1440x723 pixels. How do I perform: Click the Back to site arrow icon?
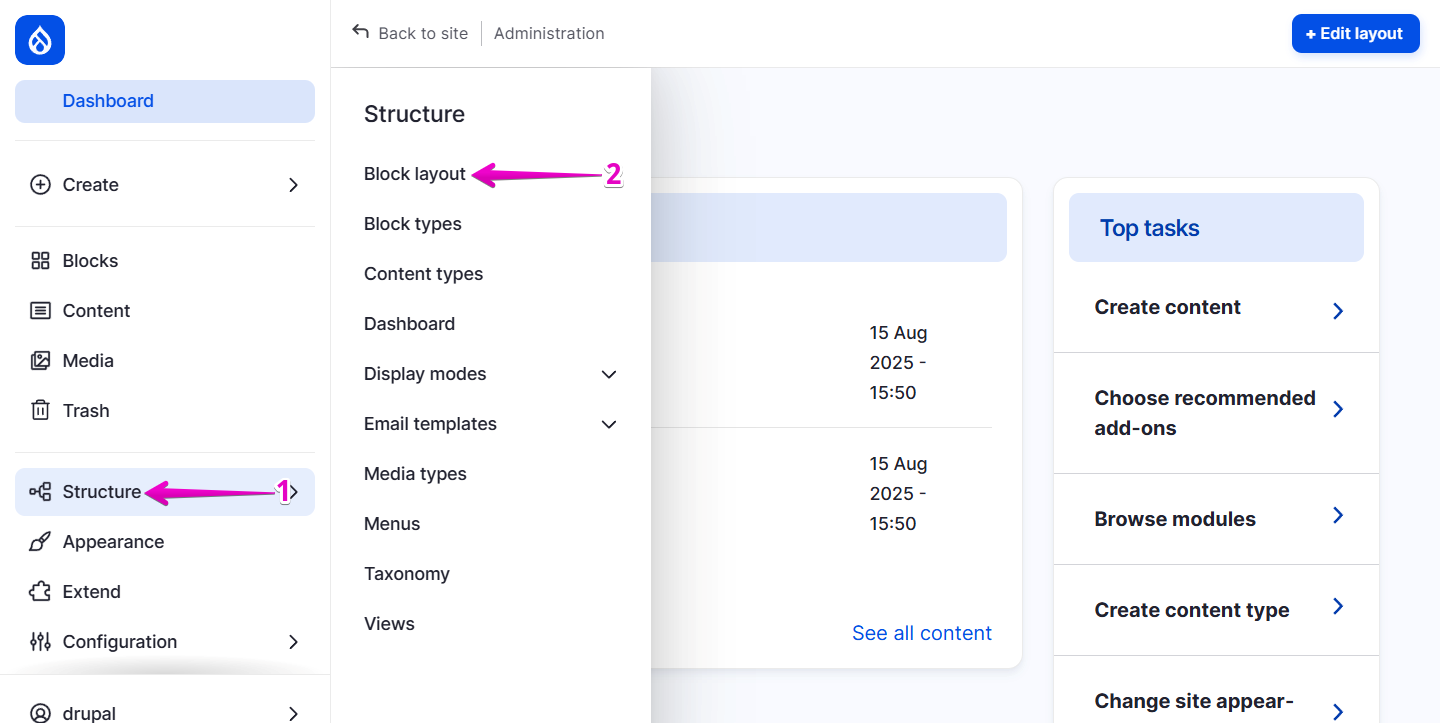click(x=359, y=32)
